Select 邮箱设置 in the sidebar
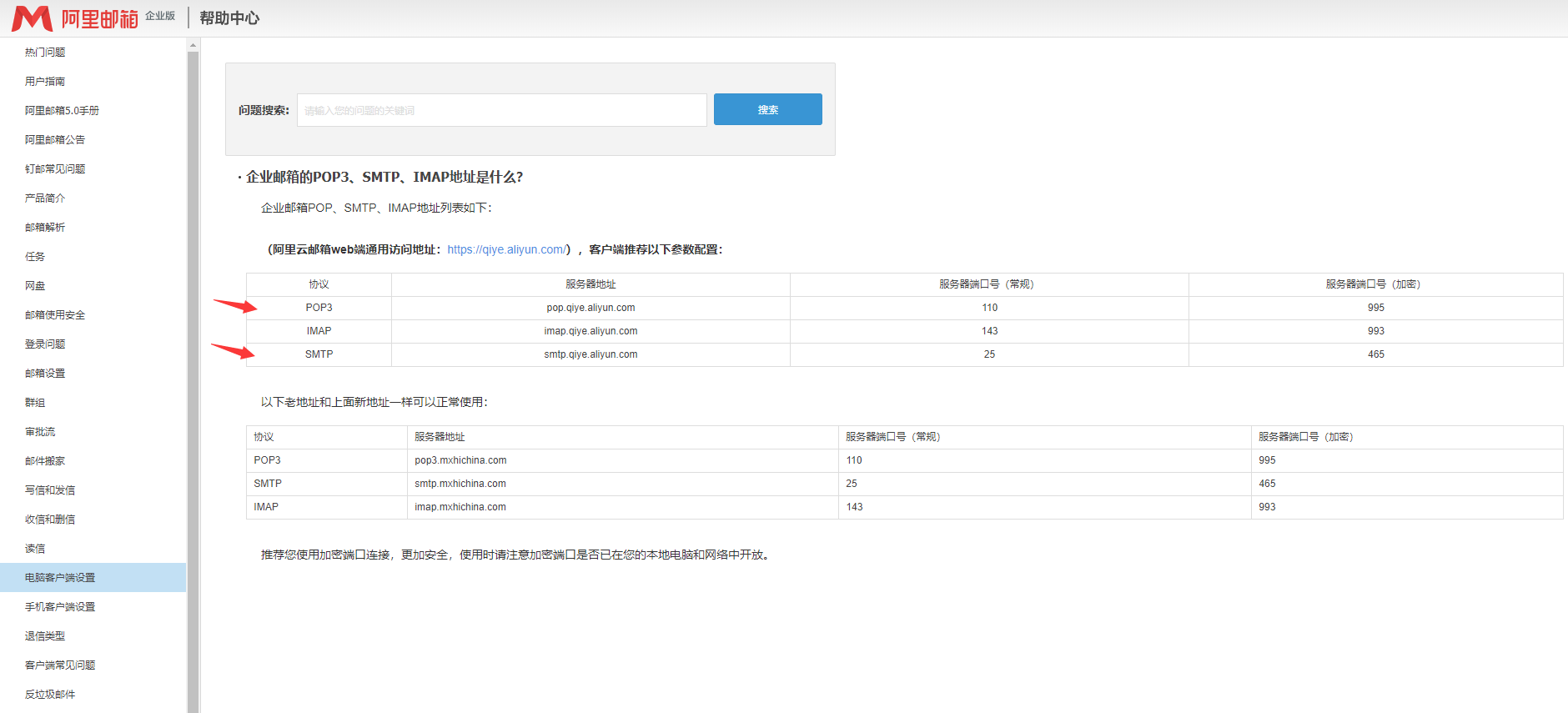 tap(45, 373)
